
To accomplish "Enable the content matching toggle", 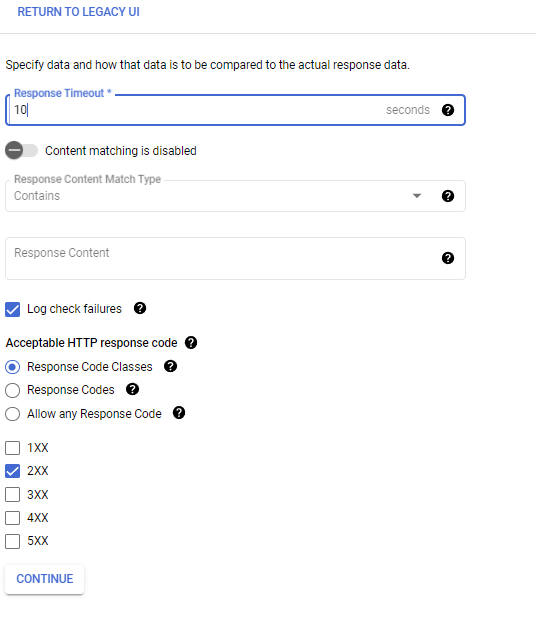I will pos(21,150).
